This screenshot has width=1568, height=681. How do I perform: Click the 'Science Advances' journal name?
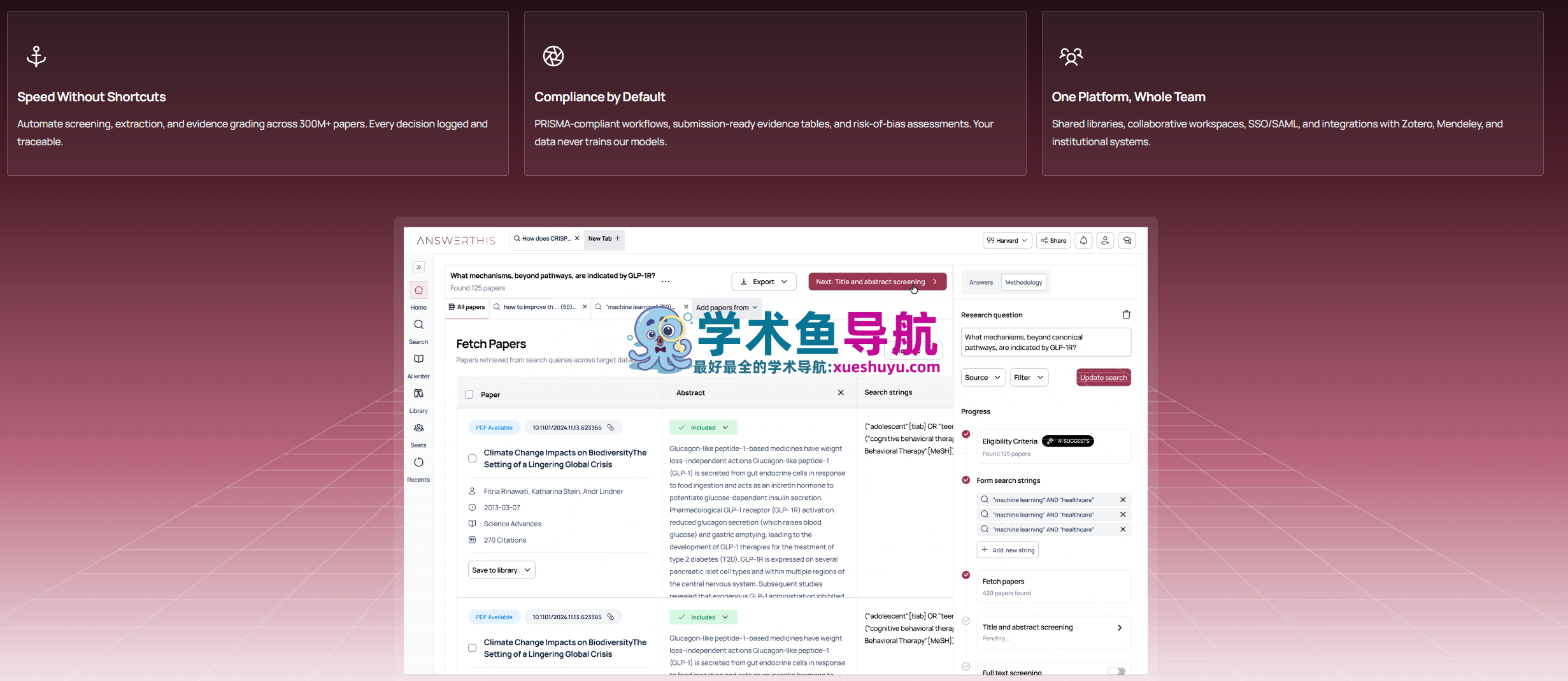(512, 524)
